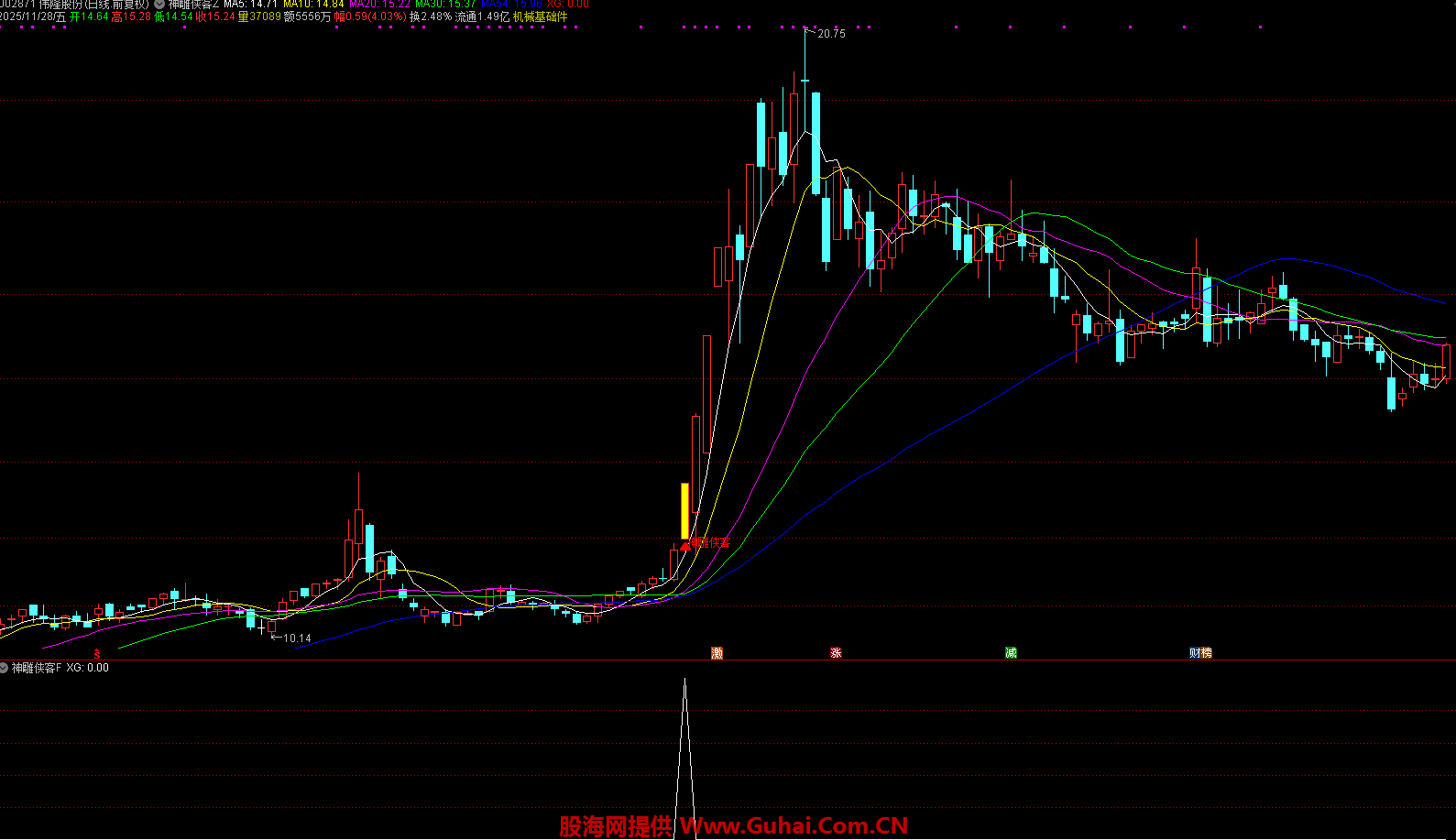Select the MA20 magenta value label

pyautogui.click(x=379, y=4)
